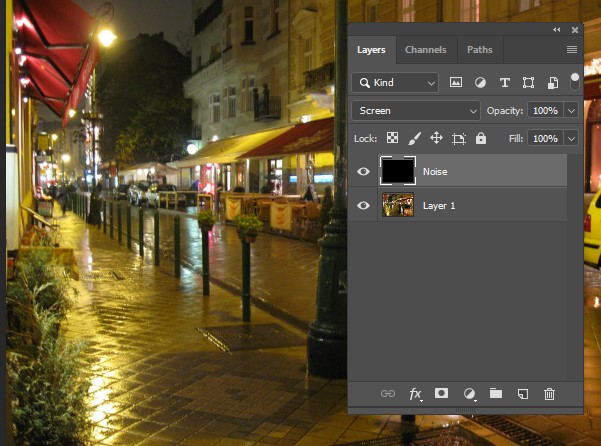Switch to the Layers tab
This screenshot has height=446, width=601.
coord(371,50)
